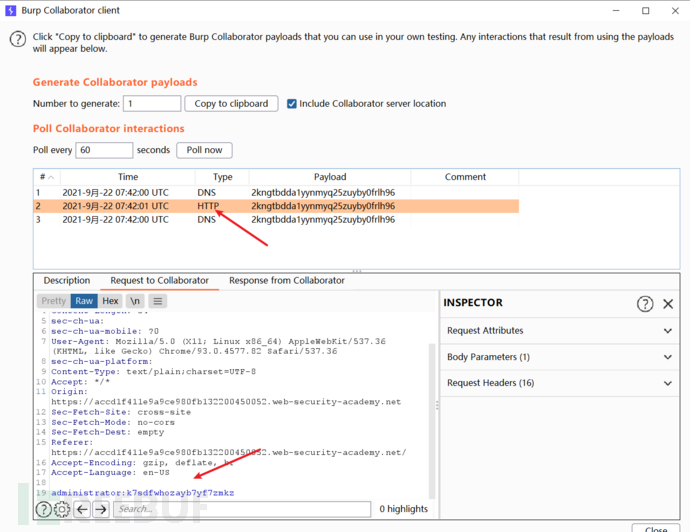Image resolution: width=690 pixels, height=532 pixels.
Task: Open the Inspector help icon
Action: (x=646, y=303)
